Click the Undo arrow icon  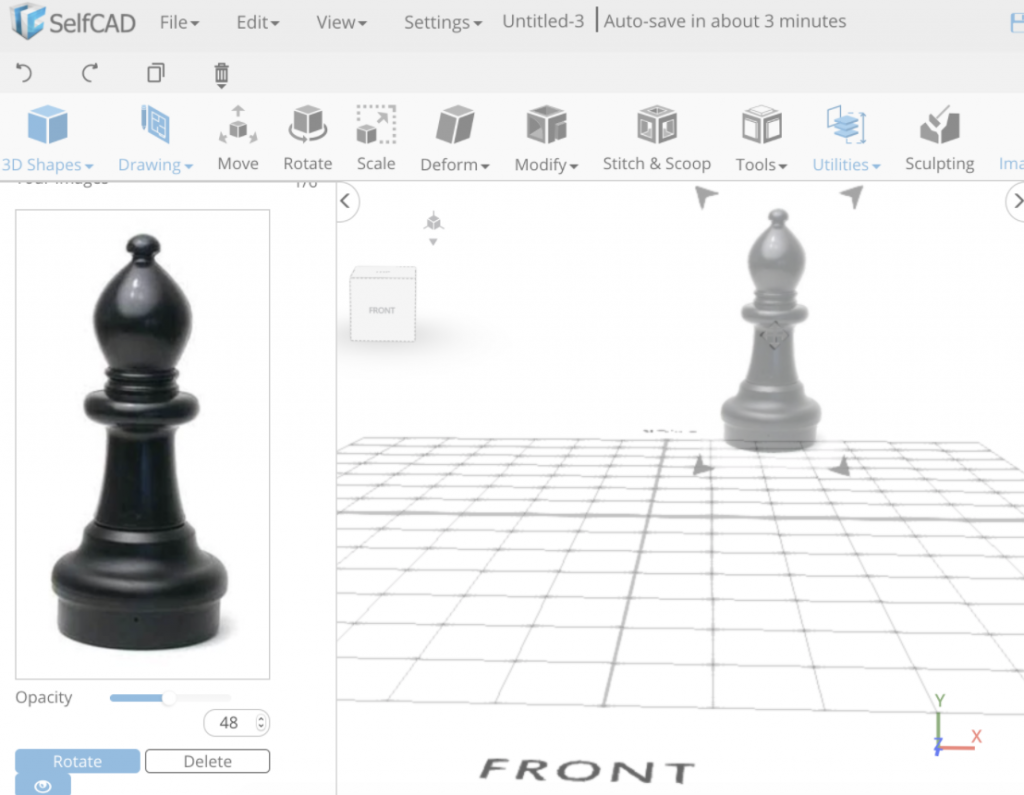pyautogui.click(x=24, y=73)
